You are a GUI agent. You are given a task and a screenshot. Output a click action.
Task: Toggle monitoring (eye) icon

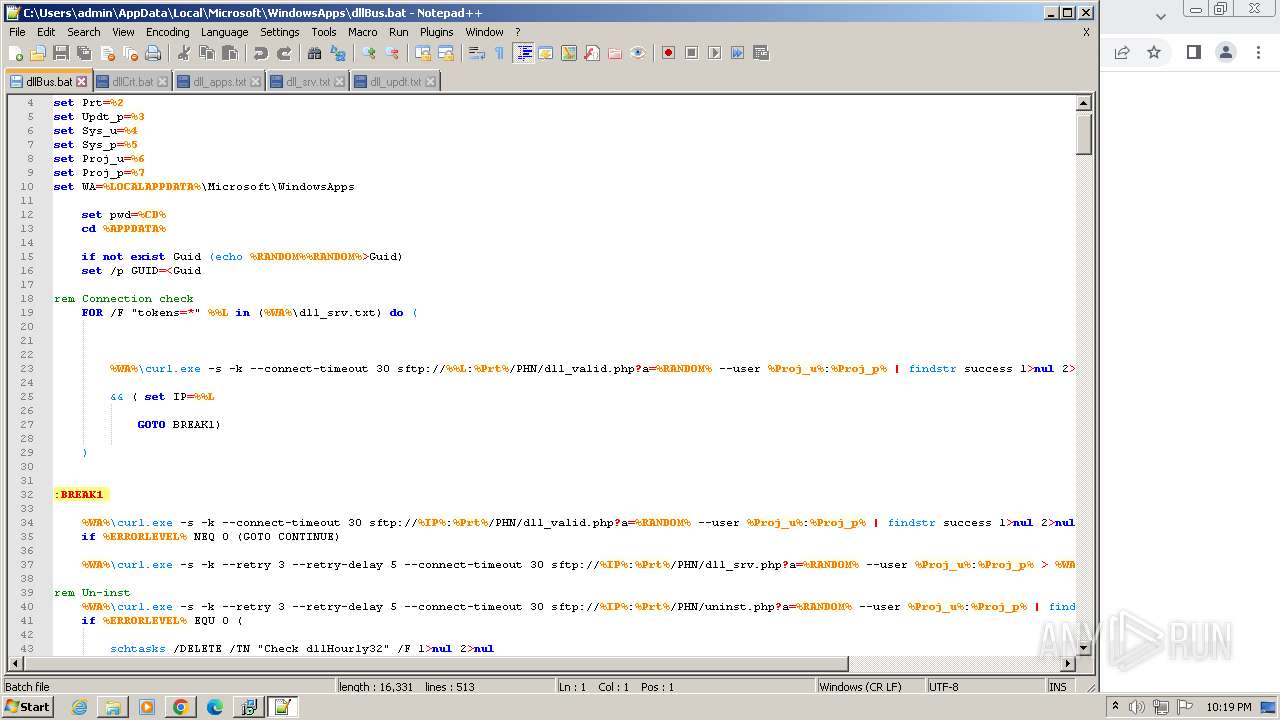pos(638,53)
